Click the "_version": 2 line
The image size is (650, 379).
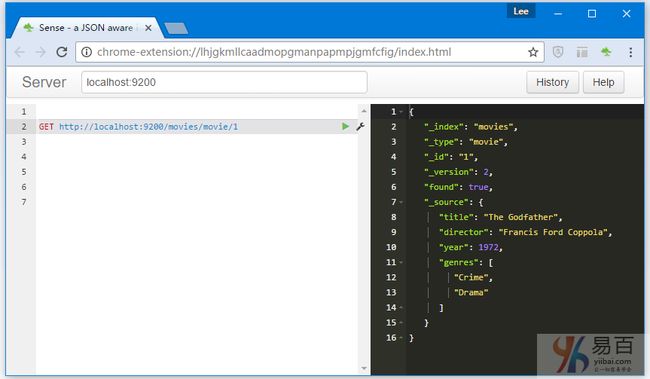(x=458, y=172)
